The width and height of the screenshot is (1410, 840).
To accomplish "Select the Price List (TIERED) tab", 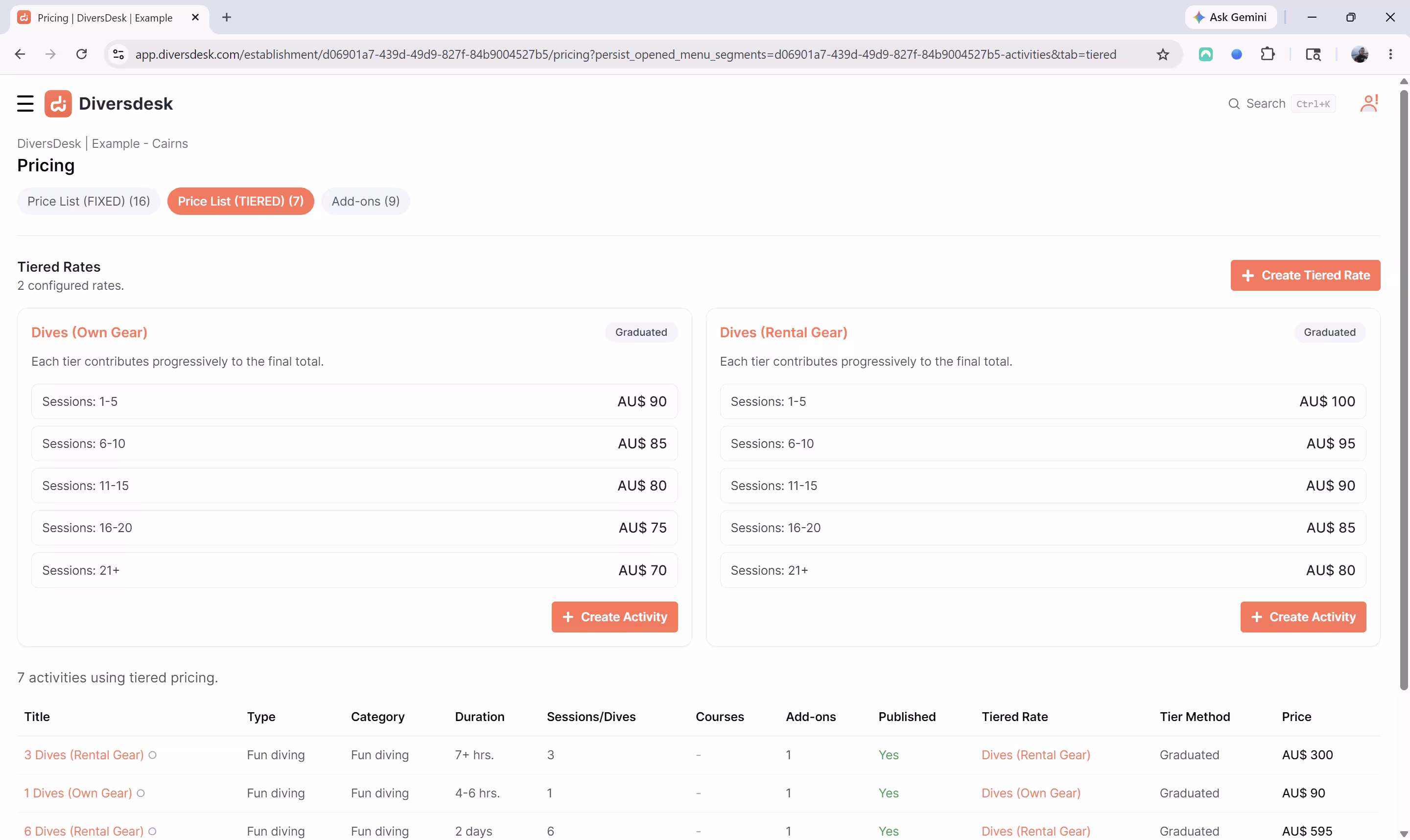I will 240,201.
